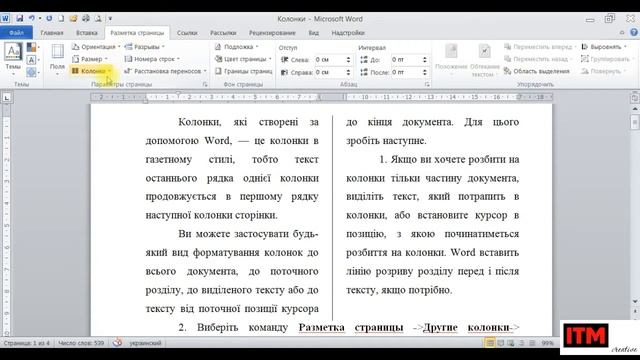The width and height of the screenshot is (640, 360).
Task: Open the Customize Quick Access Toolbar arrow
Action: pos(110,18)
